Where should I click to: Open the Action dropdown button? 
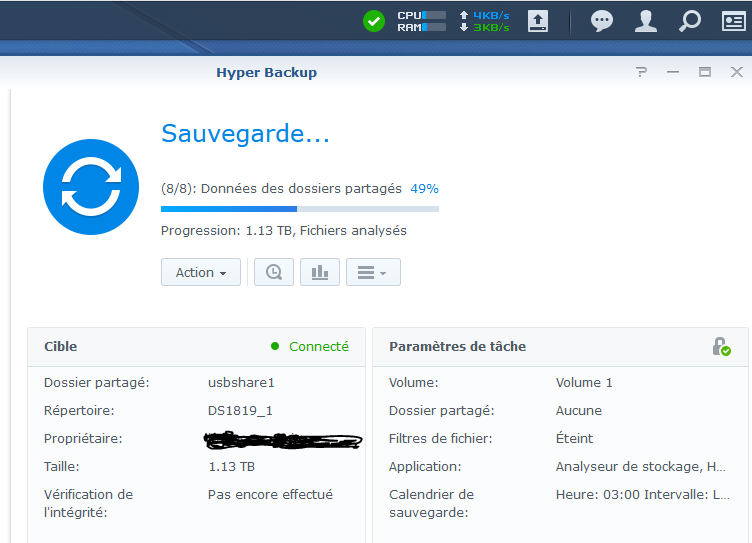[200, 272]
